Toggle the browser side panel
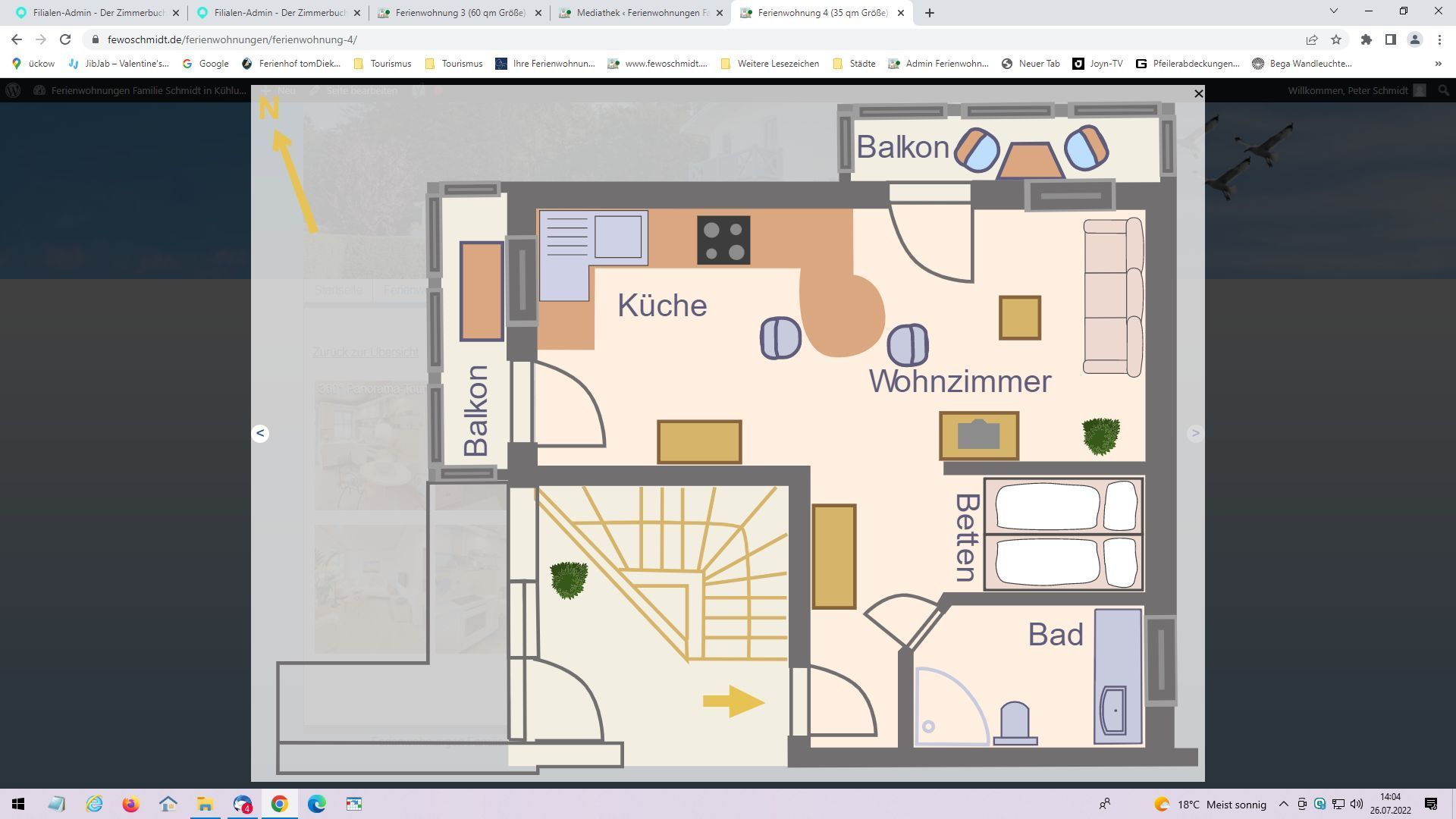The image size is (1456, 819). pyautogui.click(x=1390, y=39)
